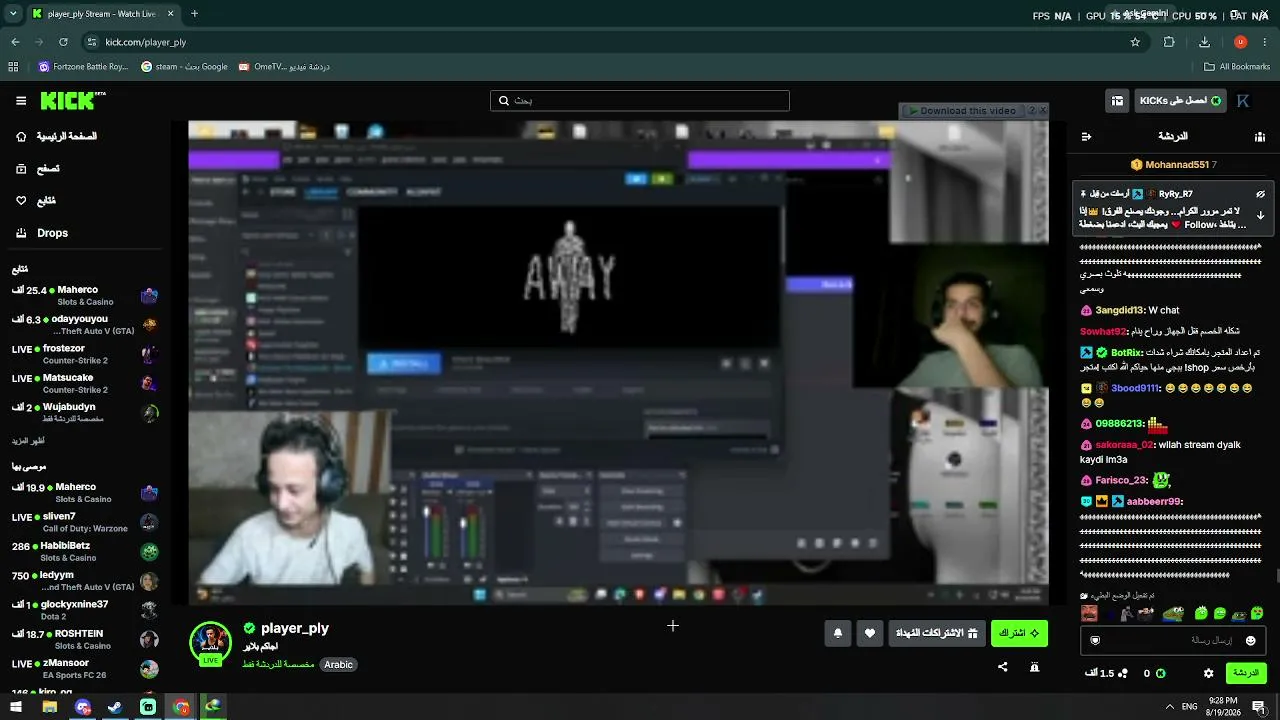Bookmark this page with star icon

coord(1135,42)
